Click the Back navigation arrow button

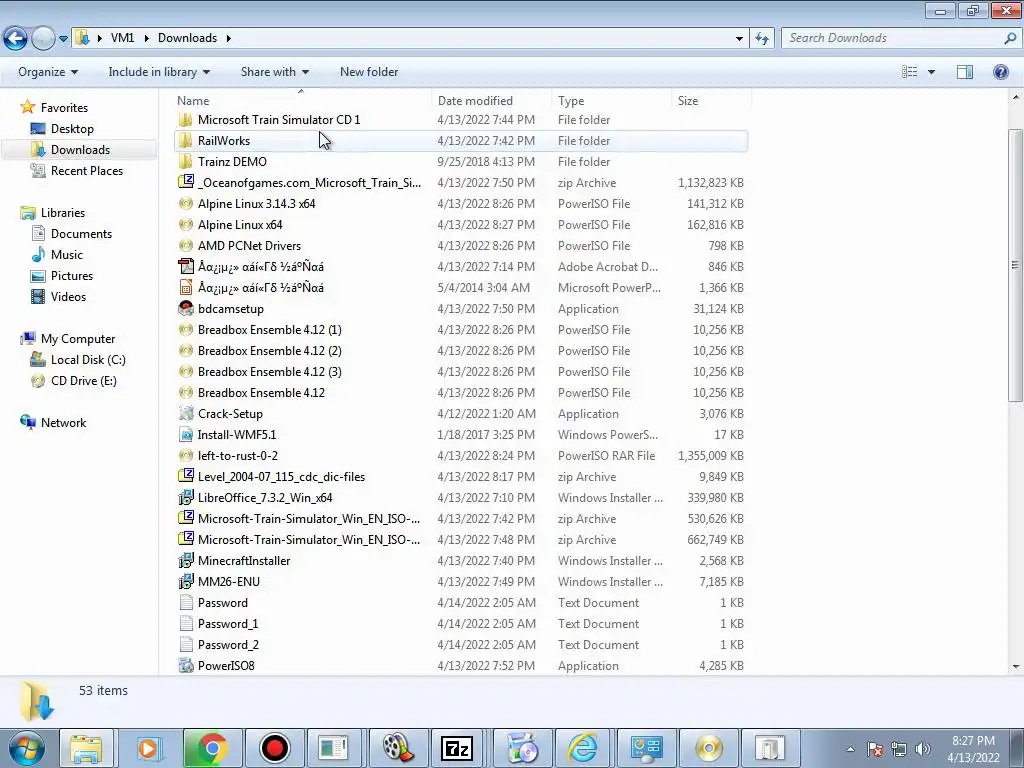click(16, 39)
